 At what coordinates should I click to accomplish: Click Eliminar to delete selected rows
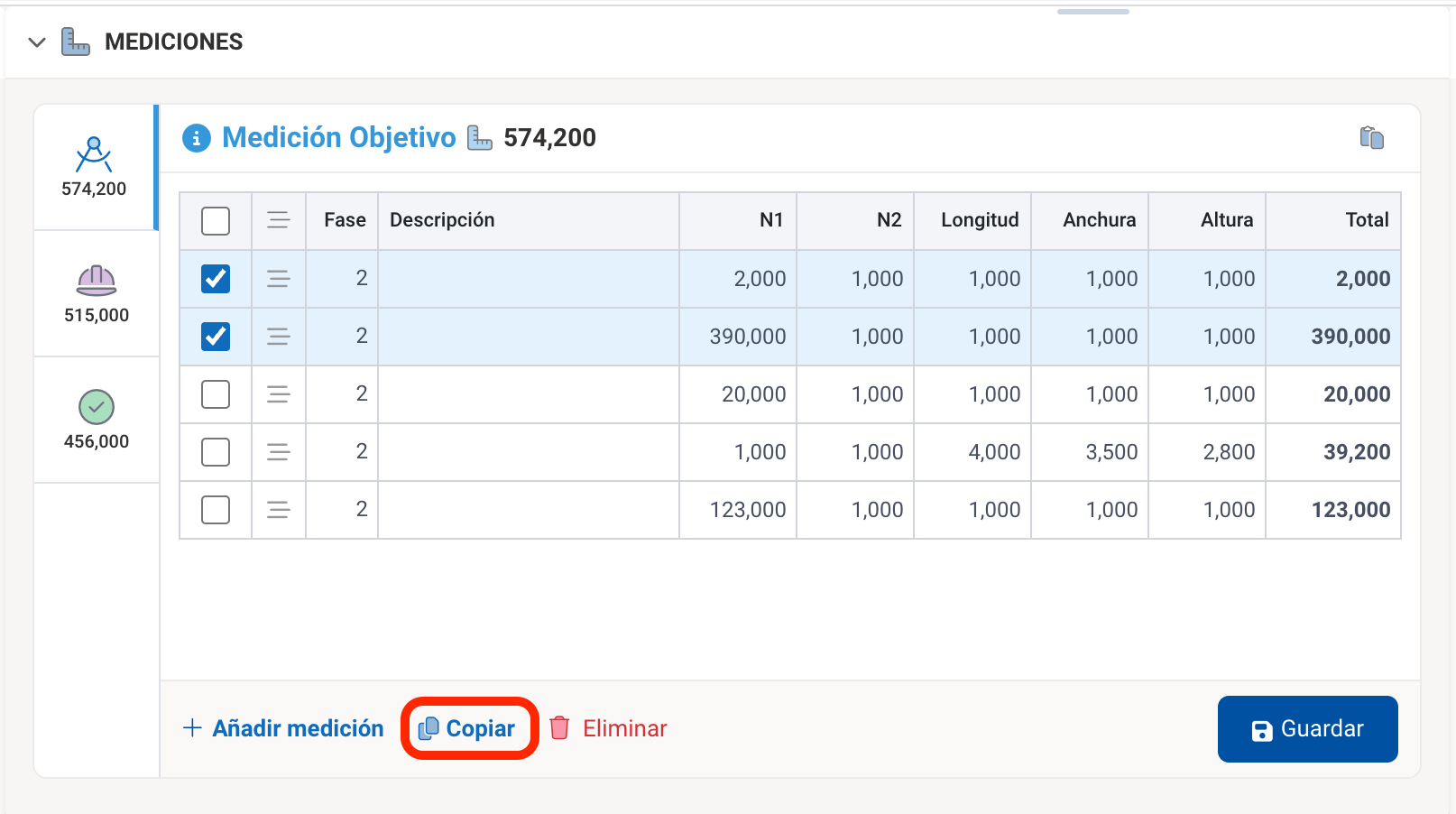[609, 728]
